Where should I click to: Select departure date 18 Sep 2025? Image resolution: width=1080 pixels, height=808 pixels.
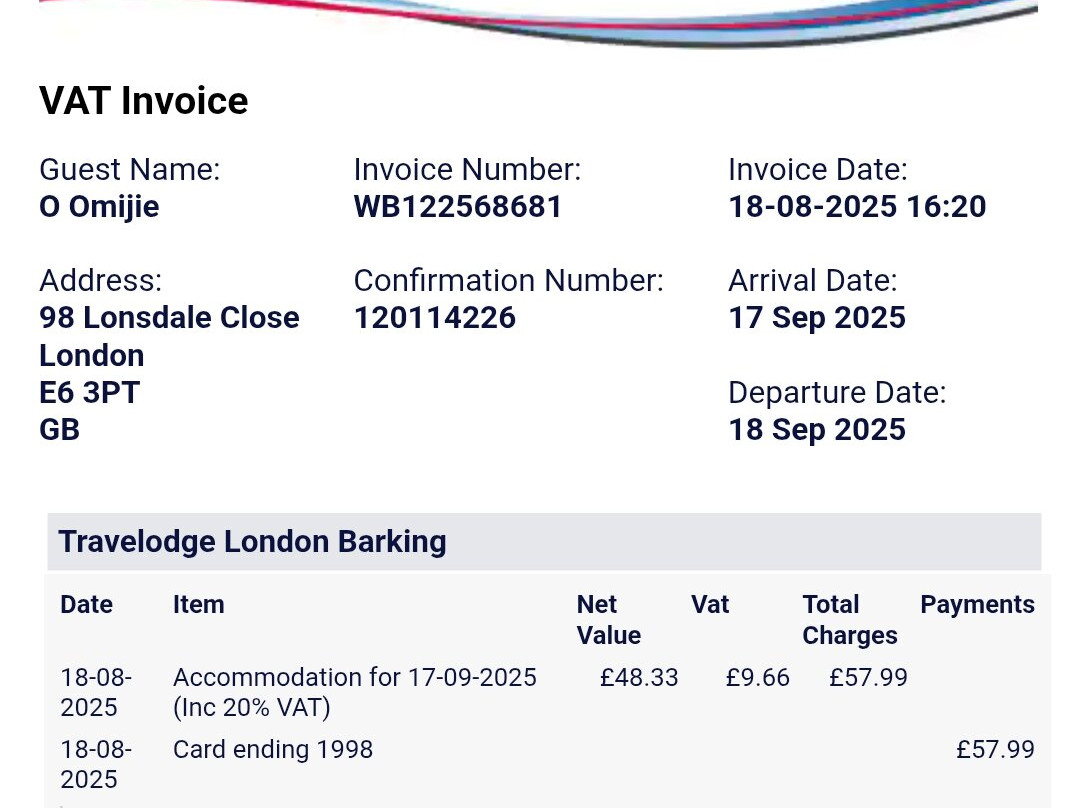point(817,430)
